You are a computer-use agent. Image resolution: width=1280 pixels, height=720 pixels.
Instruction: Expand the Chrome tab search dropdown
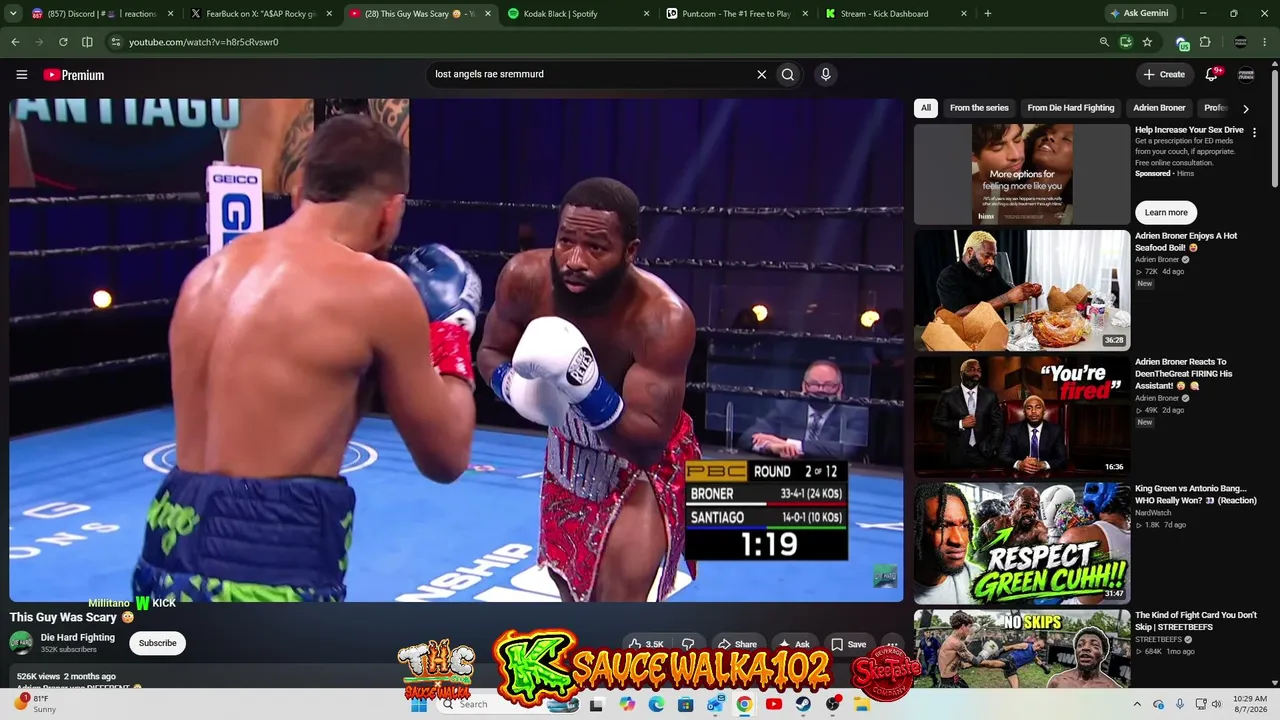pos(15,14)
